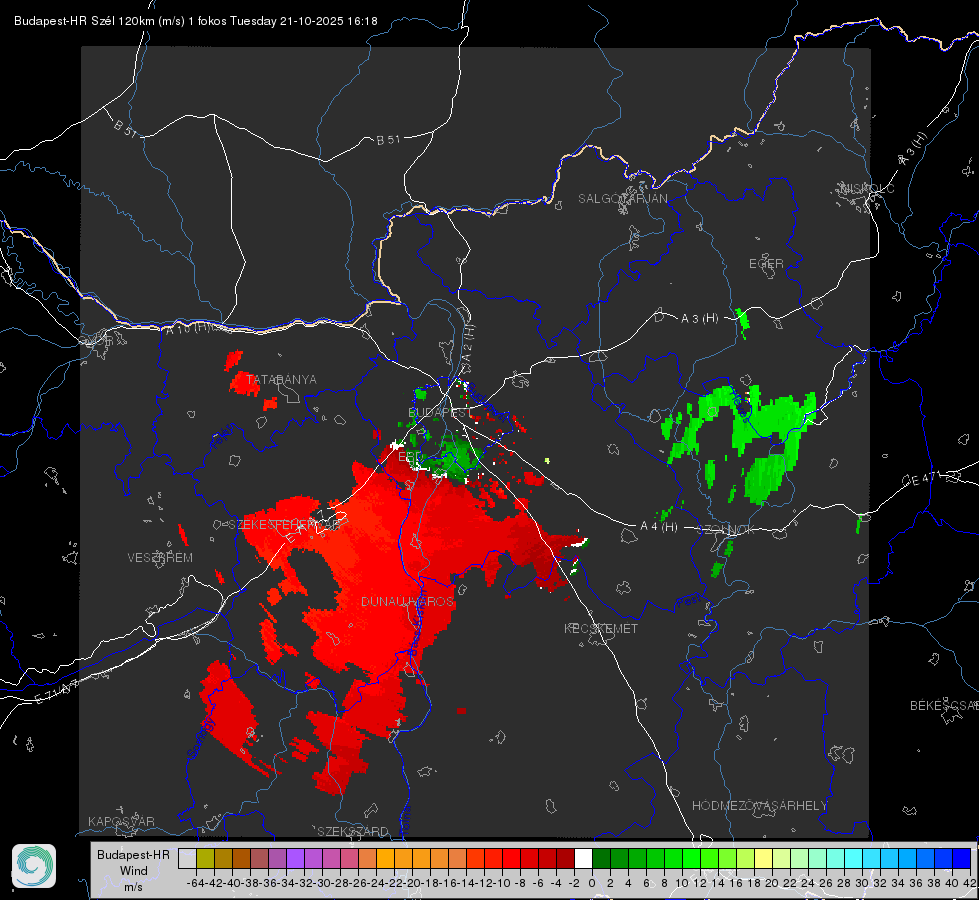Click the SZÉKESFEHÉRVÁR city label

284,524
